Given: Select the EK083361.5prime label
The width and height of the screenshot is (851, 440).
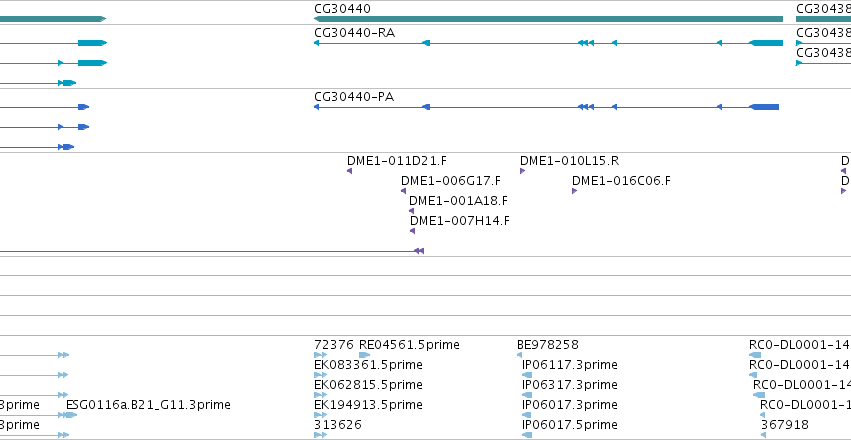Looking at the screenshot, I should 369,365.
